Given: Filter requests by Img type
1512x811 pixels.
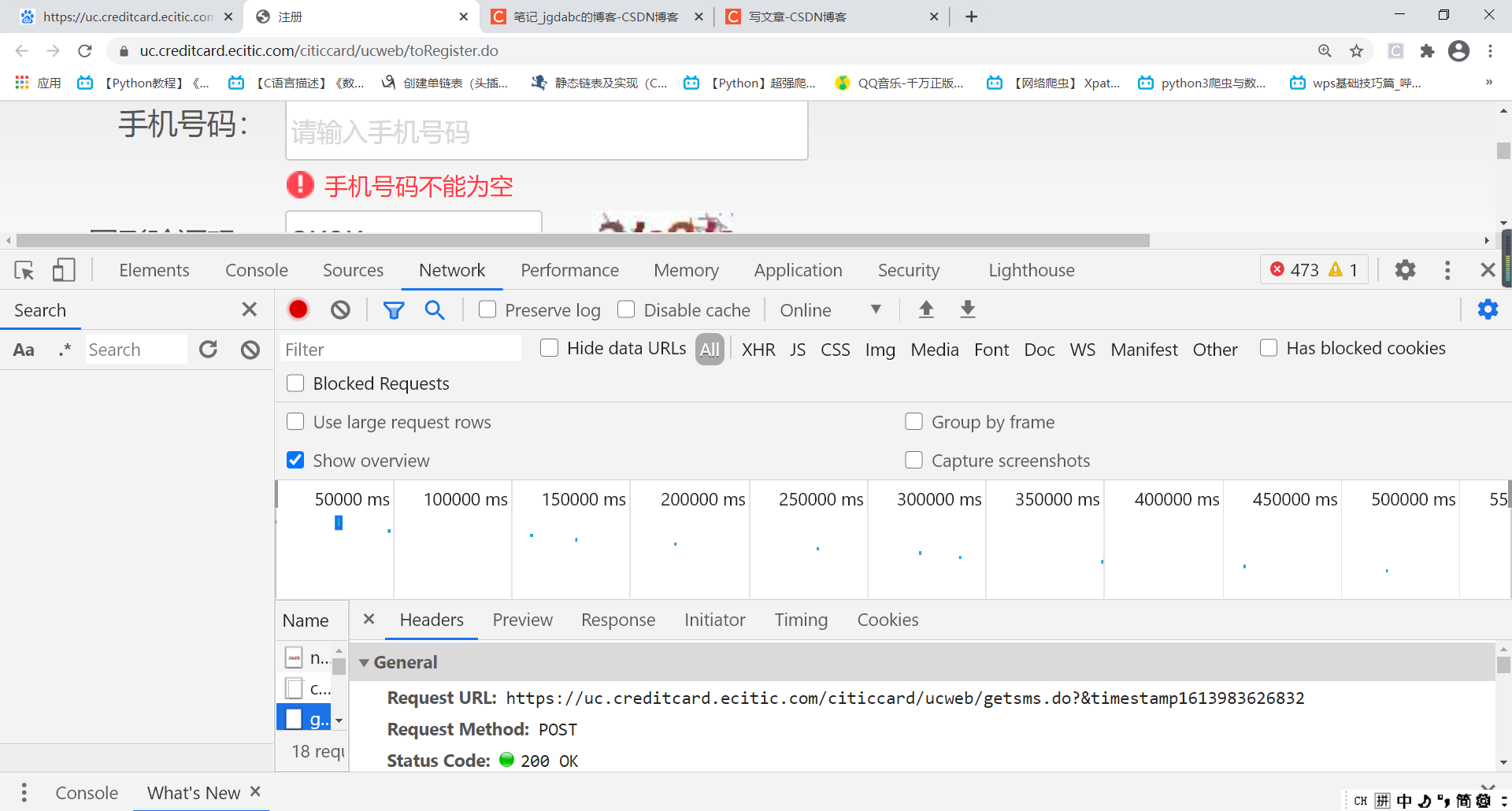Looking at the screenshot, I should click(x=880, y=350).
